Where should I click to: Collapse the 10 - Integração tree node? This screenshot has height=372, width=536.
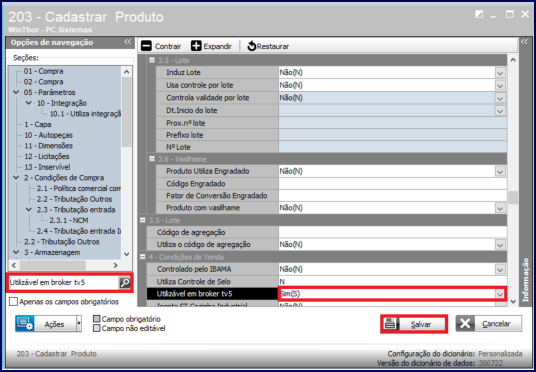[29, 103]
